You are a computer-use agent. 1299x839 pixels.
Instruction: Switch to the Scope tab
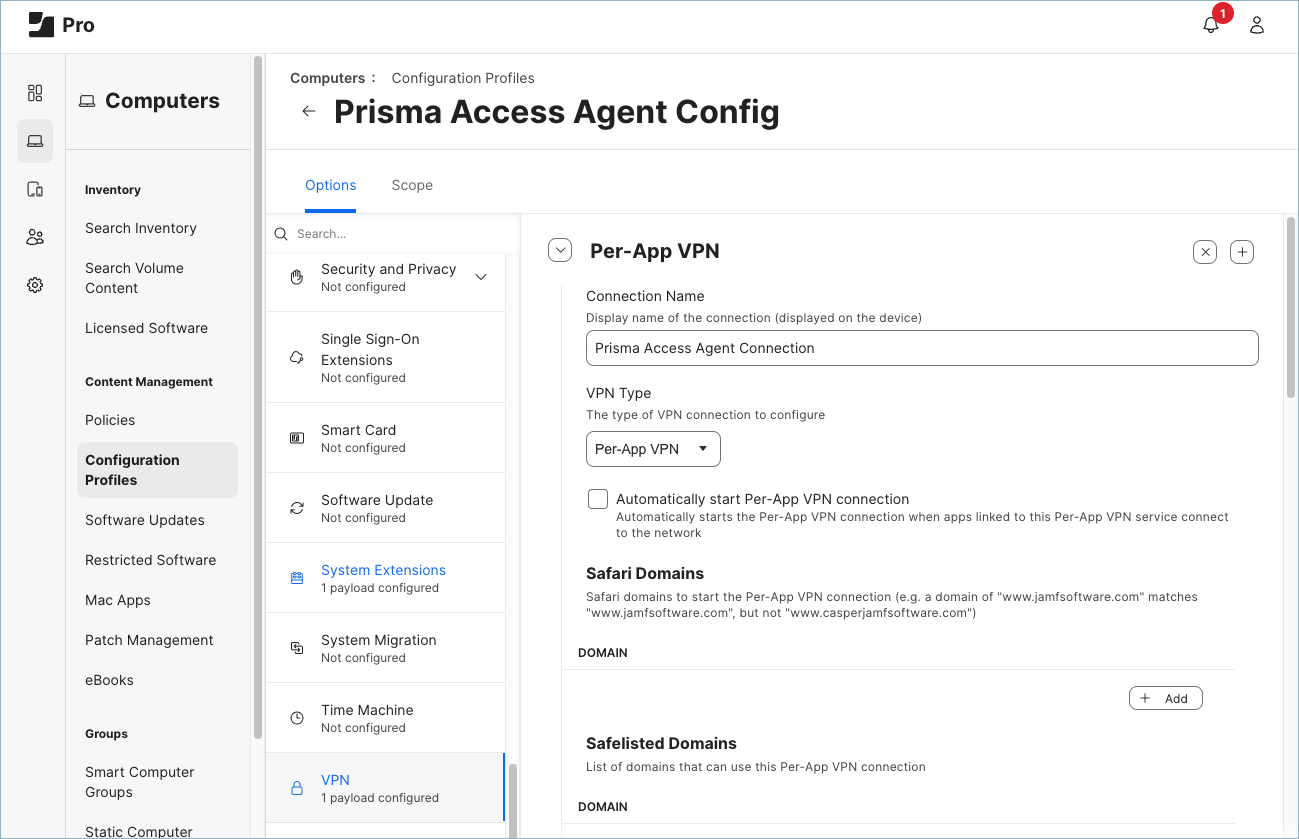click(x=412, y=185)
